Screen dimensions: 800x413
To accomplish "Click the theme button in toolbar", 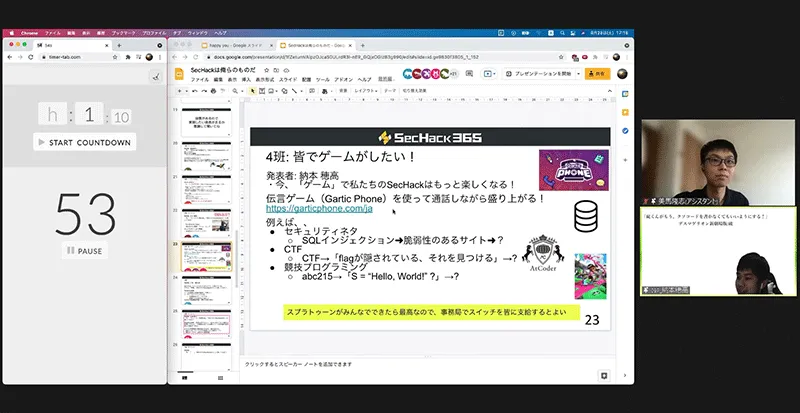I will (390, 91).
